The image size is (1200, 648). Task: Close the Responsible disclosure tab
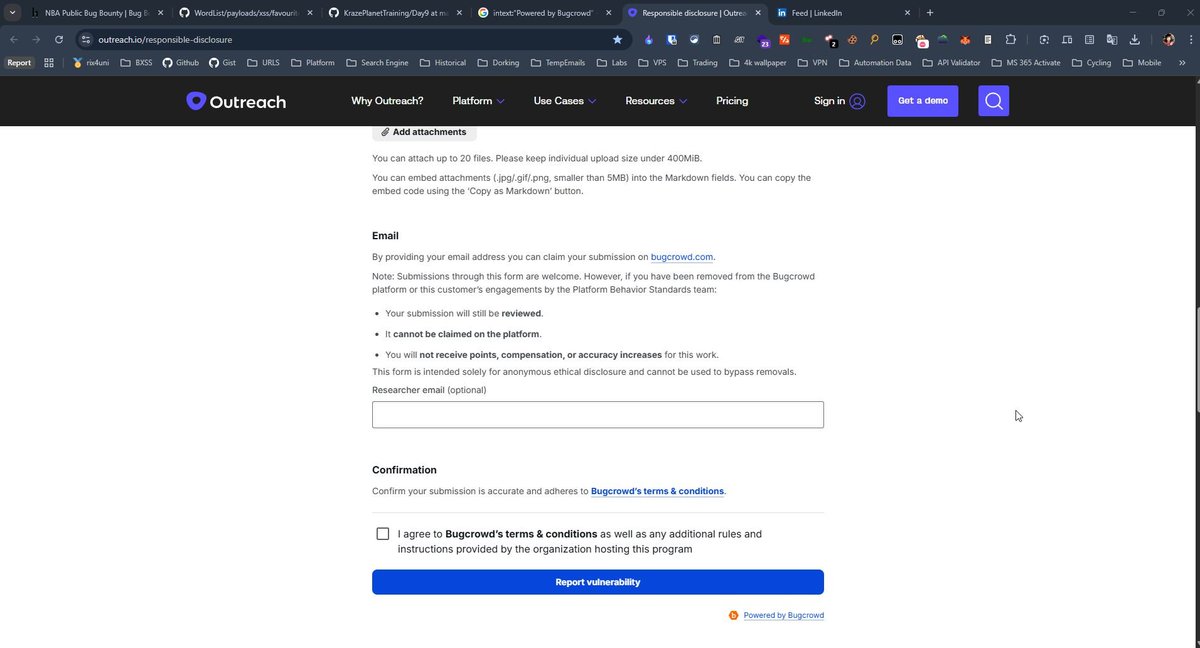(758, 13)
